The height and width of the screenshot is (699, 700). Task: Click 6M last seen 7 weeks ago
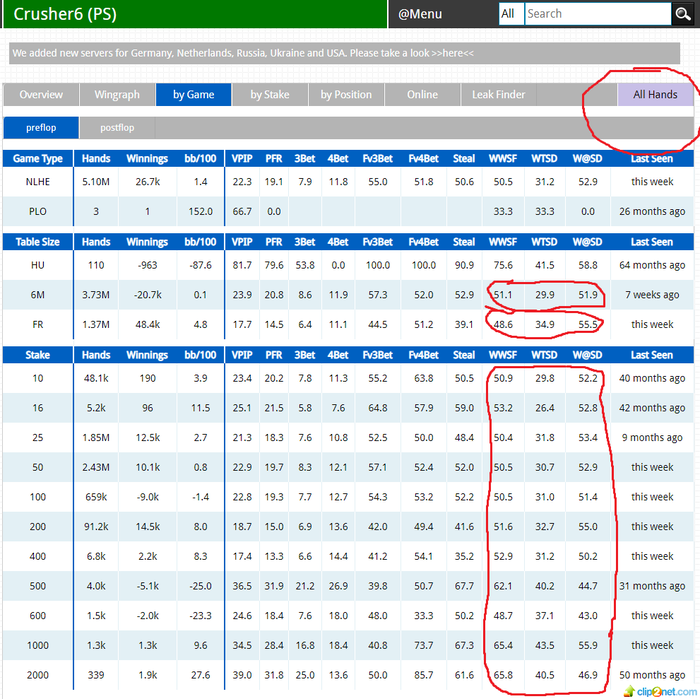click(x=652, y=295)
